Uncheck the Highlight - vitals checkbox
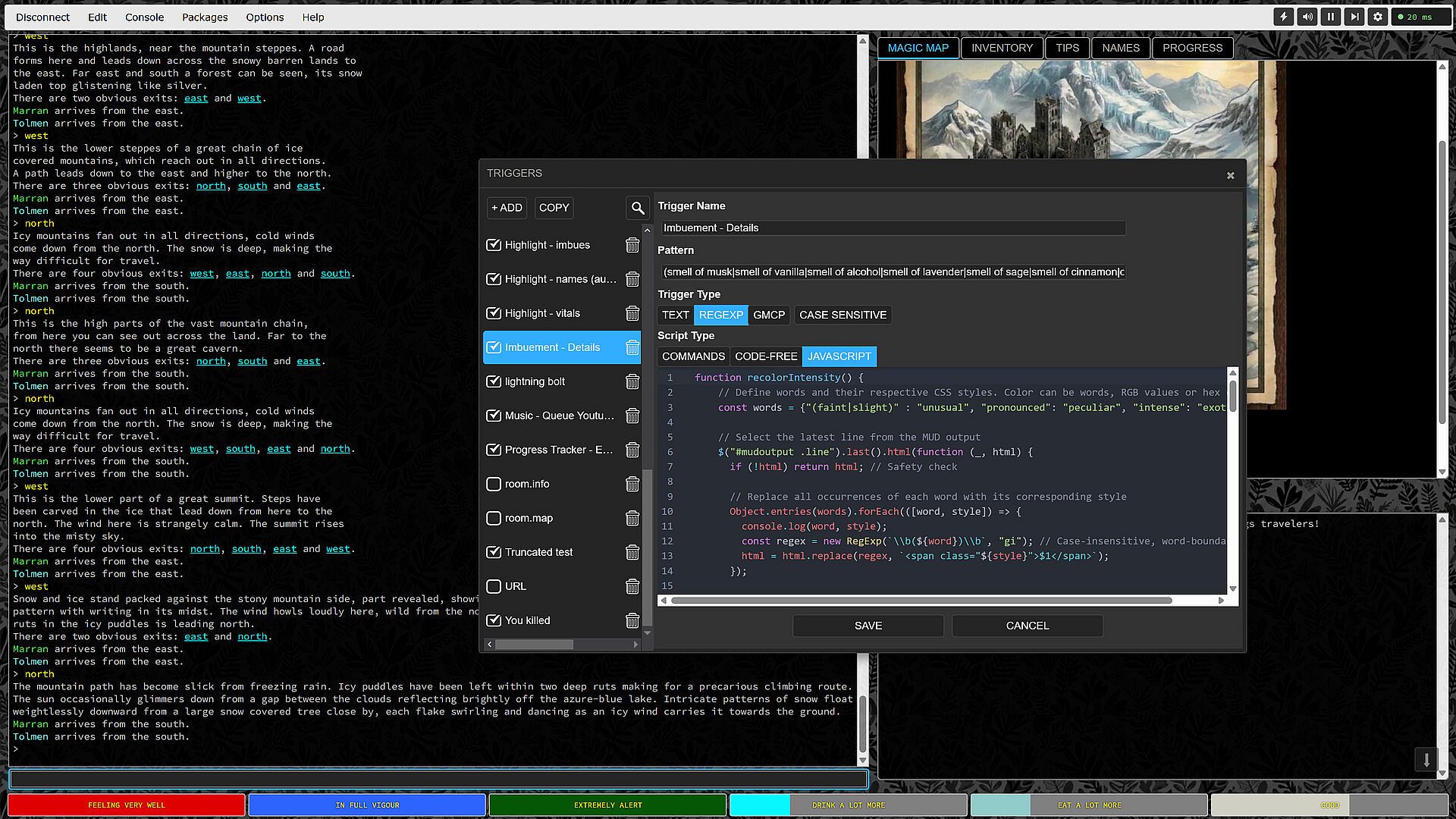 tap(494, 313)
